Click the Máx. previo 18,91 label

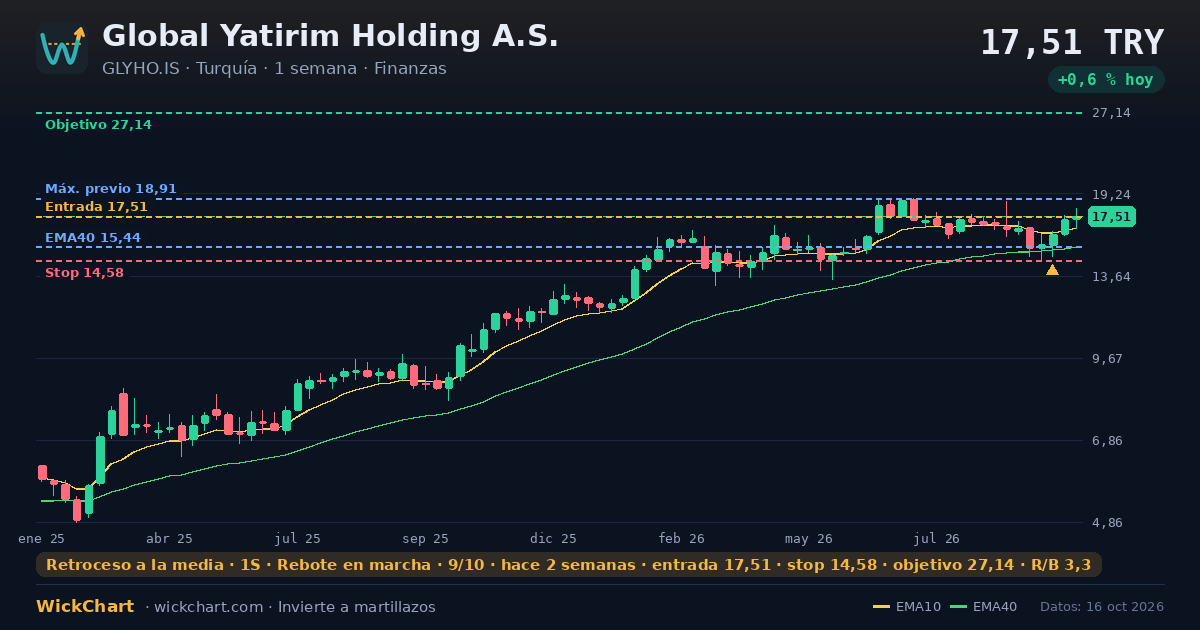tap(111, 189)
